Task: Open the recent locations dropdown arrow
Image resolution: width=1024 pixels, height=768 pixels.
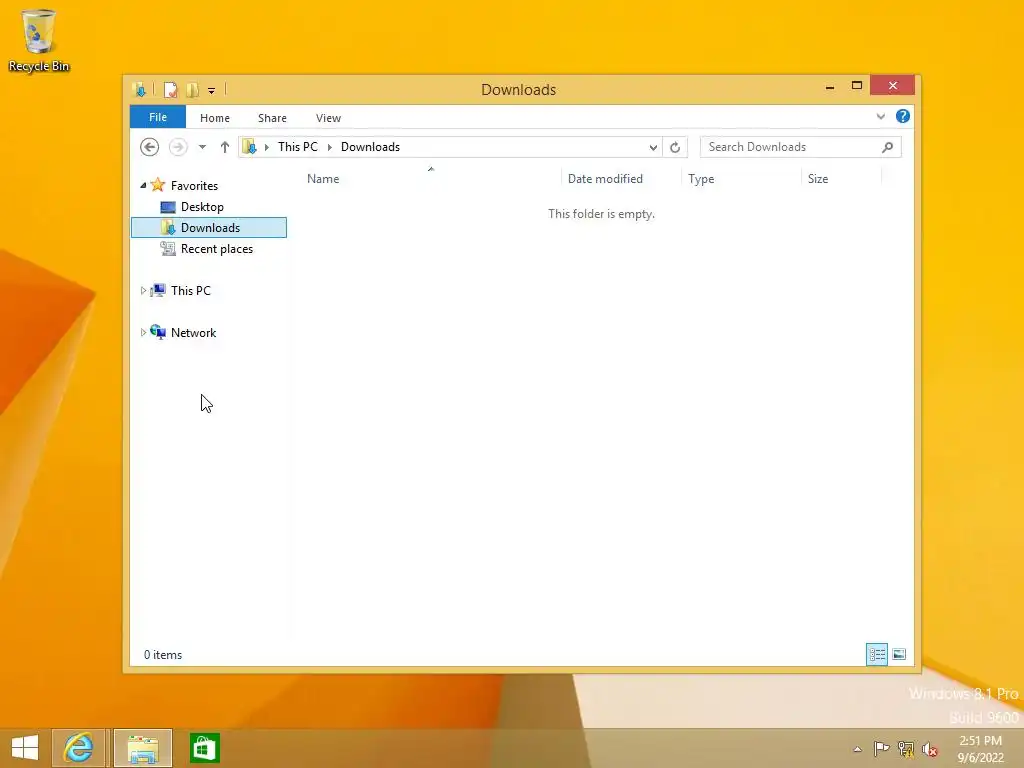Action: (x=202, y=147)
